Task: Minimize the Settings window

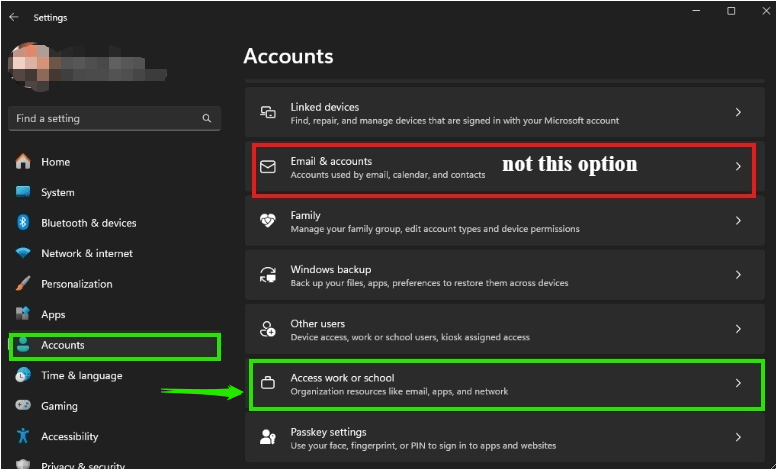Action: 696,11
